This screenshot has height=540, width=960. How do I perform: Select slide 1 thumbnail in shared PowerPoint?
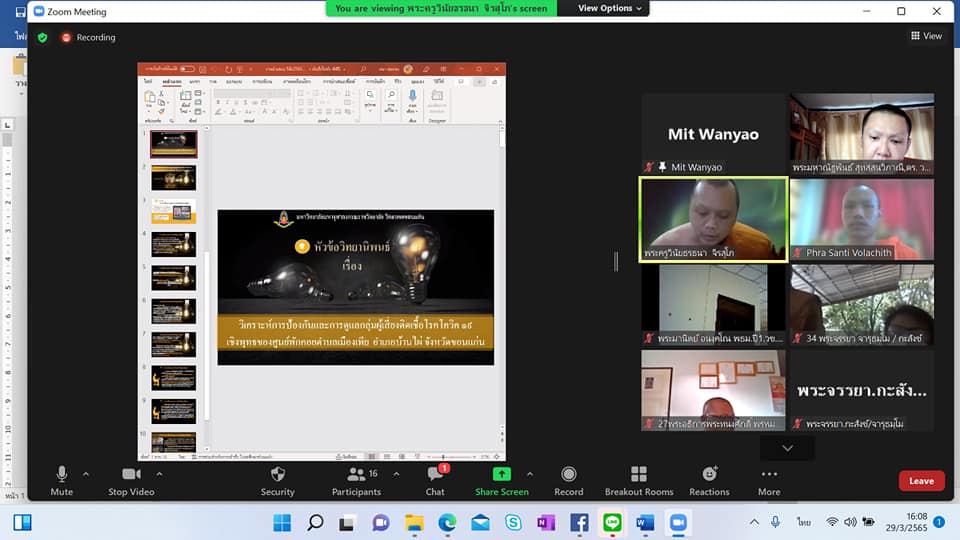174,144
